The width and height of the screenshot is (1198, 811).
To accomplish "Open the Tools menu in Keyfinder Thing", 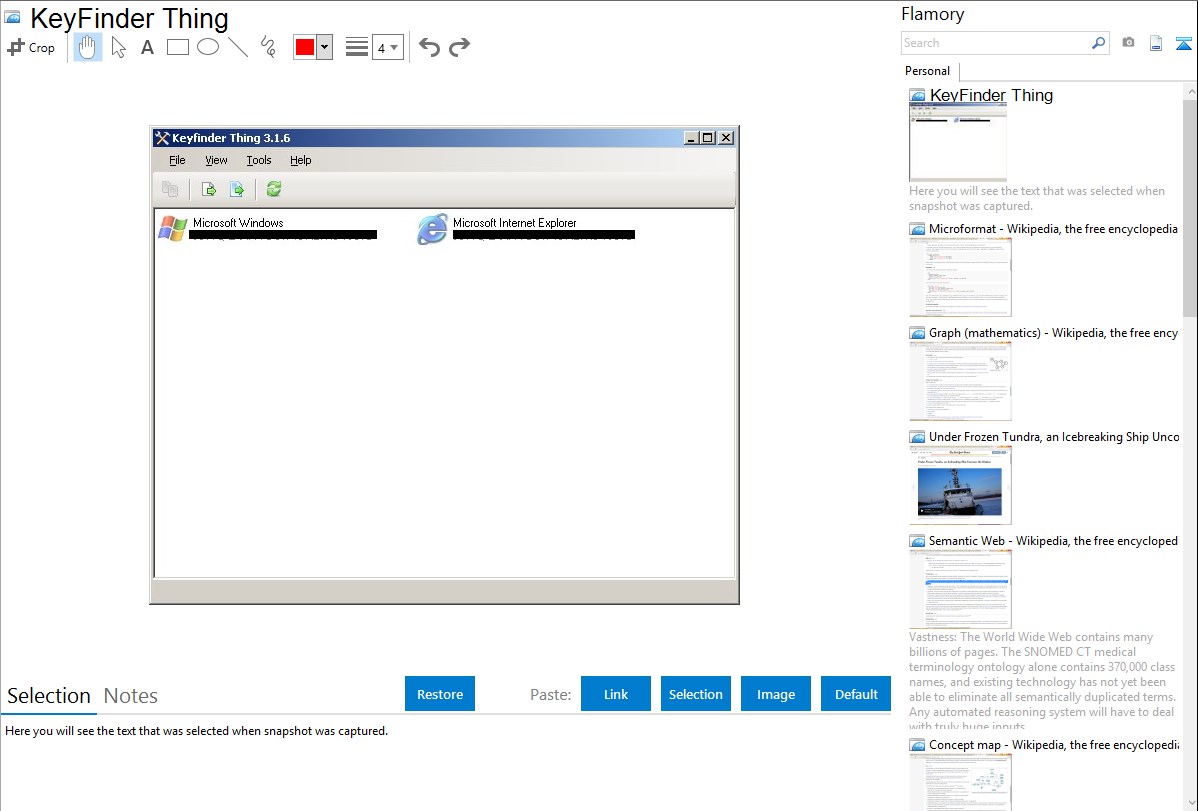I will click(259, 160).
